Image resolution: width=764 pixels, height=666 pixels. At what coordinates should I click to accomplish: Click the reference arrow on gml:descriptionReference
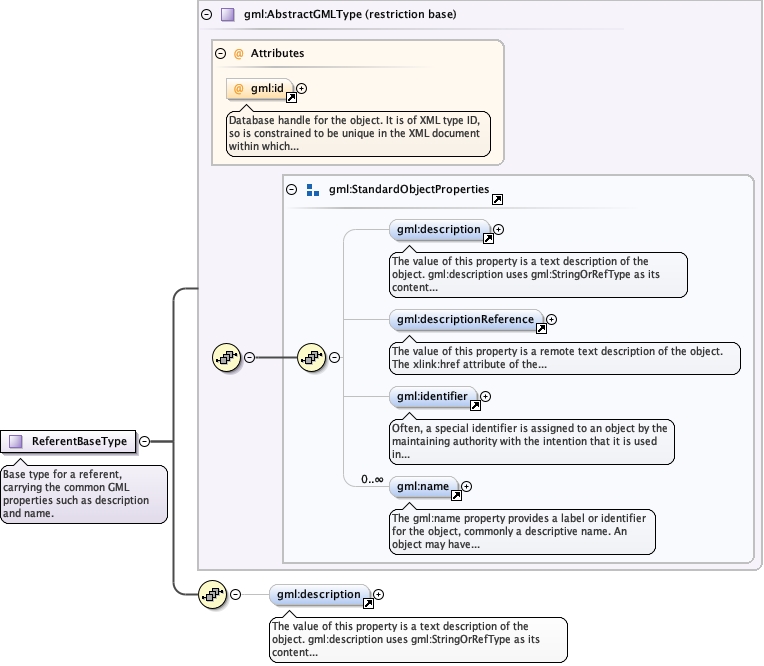tap(541, 328)
